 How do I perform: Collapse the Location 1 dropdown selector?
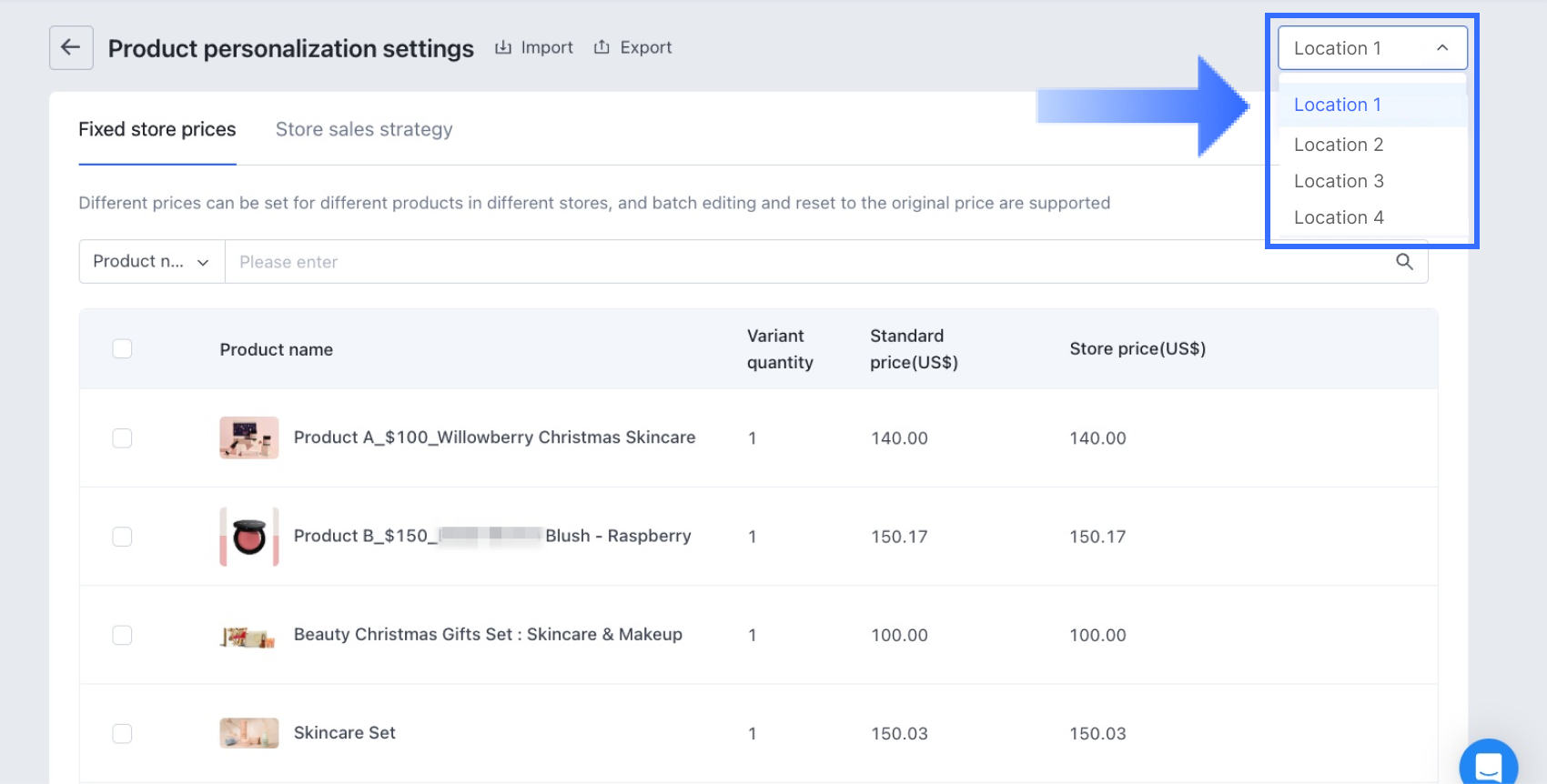(x=1372, y=48)
